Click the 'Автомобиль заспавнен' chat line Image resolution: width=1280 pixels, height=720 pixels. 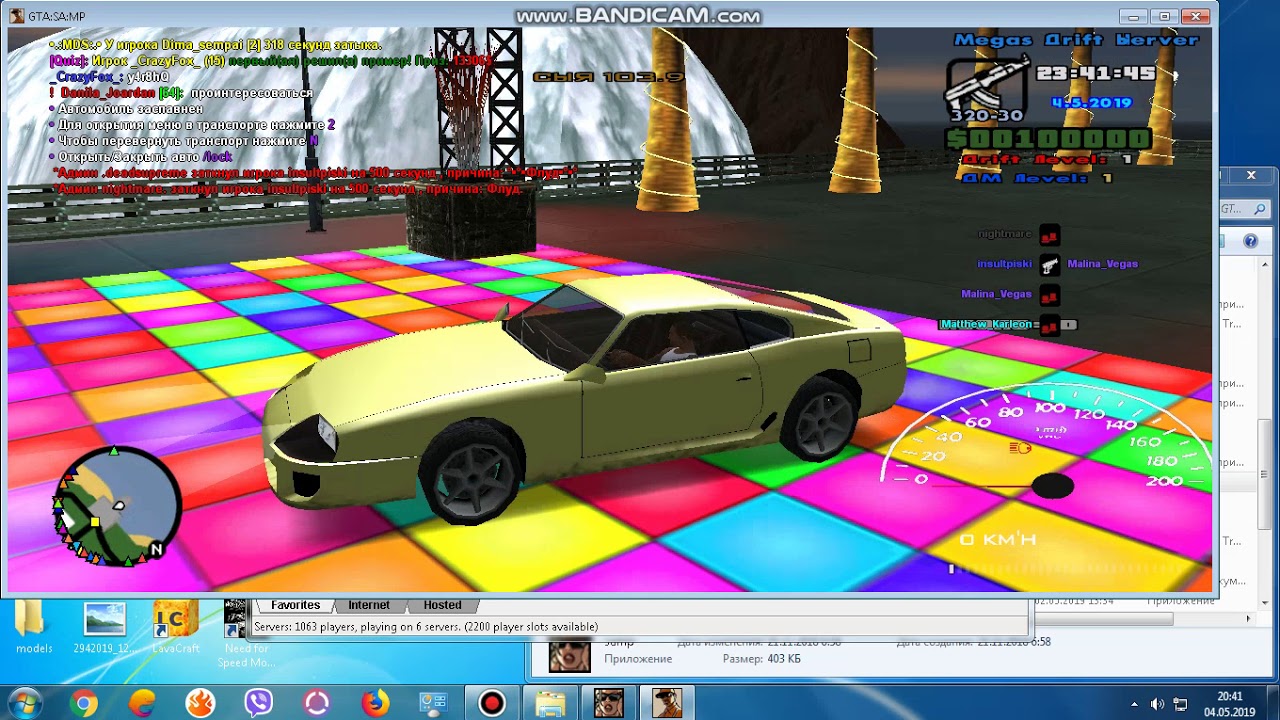pos(126,109)
